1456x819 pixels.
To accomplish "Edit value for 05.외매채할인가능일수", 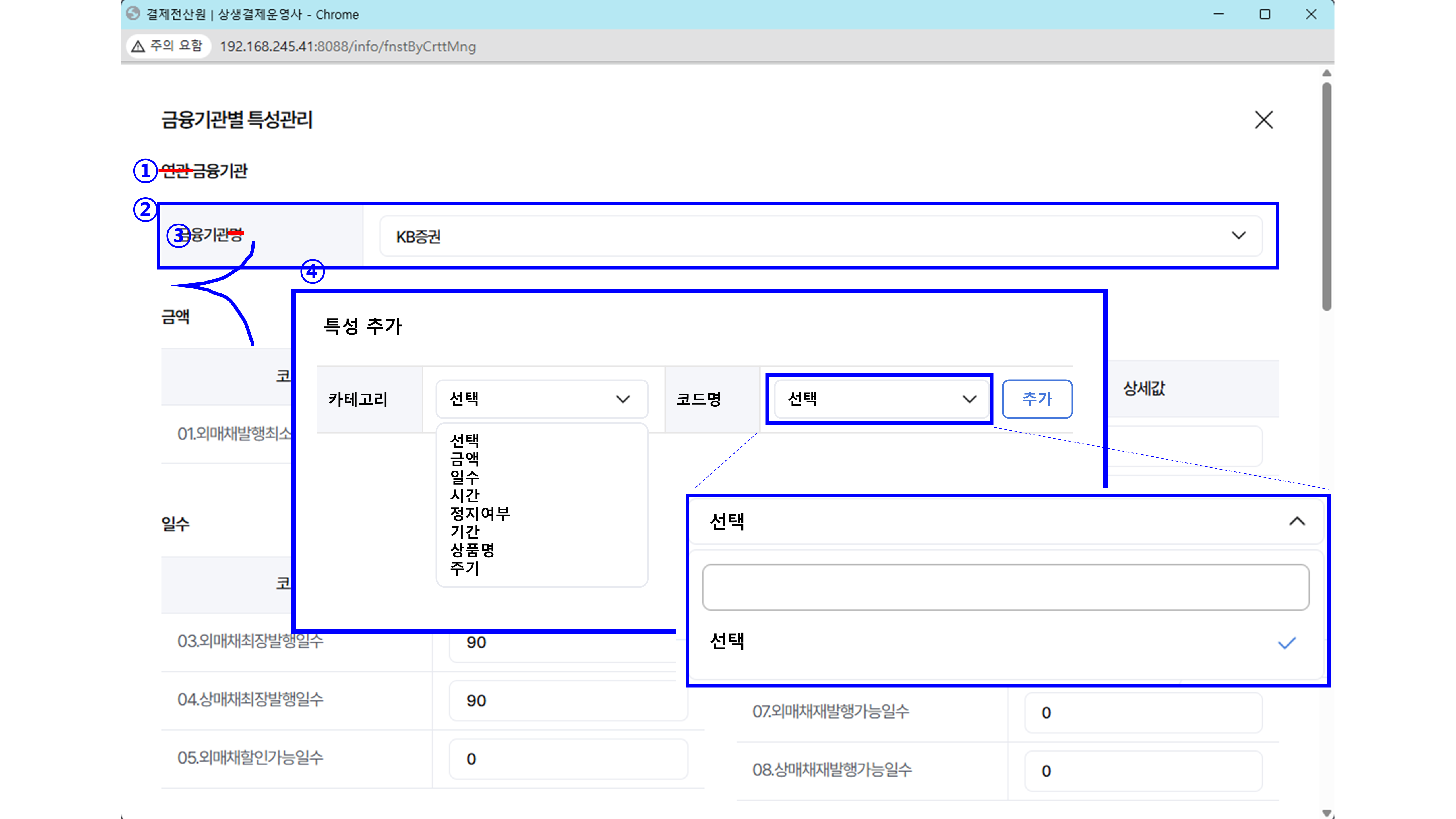I will click(x=568, y=758).
